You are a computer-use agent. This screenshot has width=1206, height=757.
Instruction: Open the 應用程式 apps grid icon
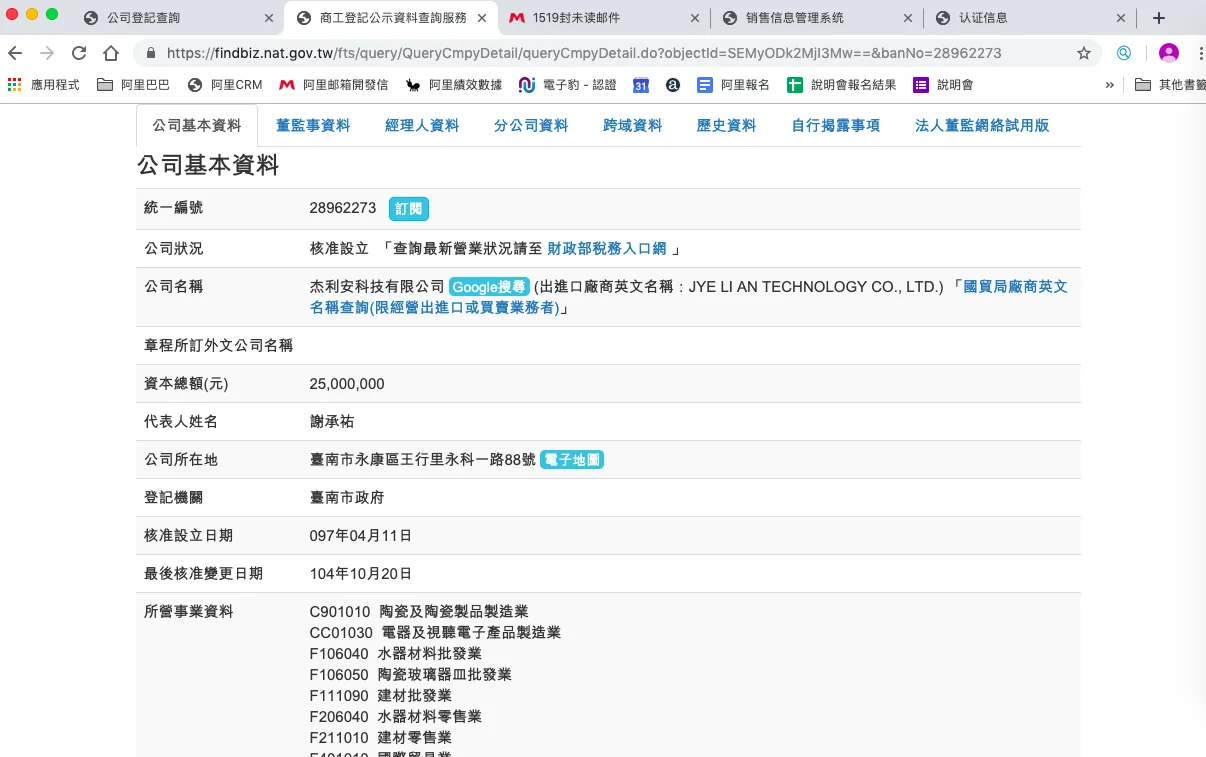tap(14, 85)
